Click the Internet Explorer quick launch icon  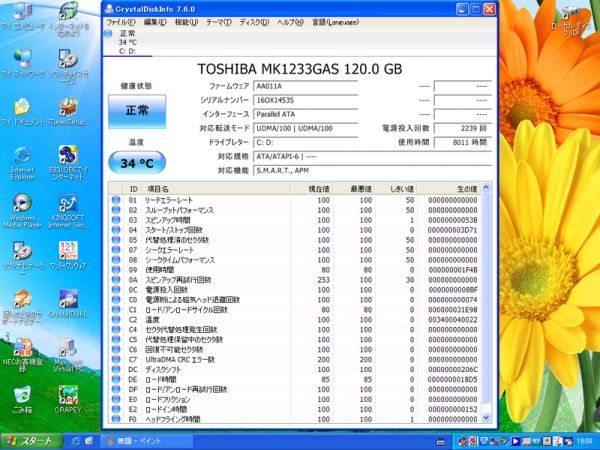[x=75, y=441]
